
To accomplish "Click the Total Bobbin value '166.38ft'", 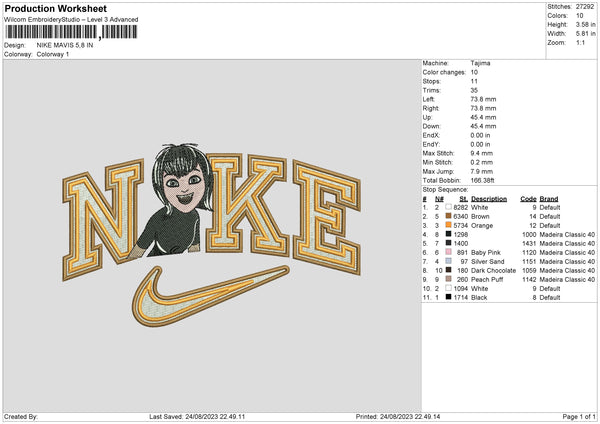I will [x=482, y=180].
